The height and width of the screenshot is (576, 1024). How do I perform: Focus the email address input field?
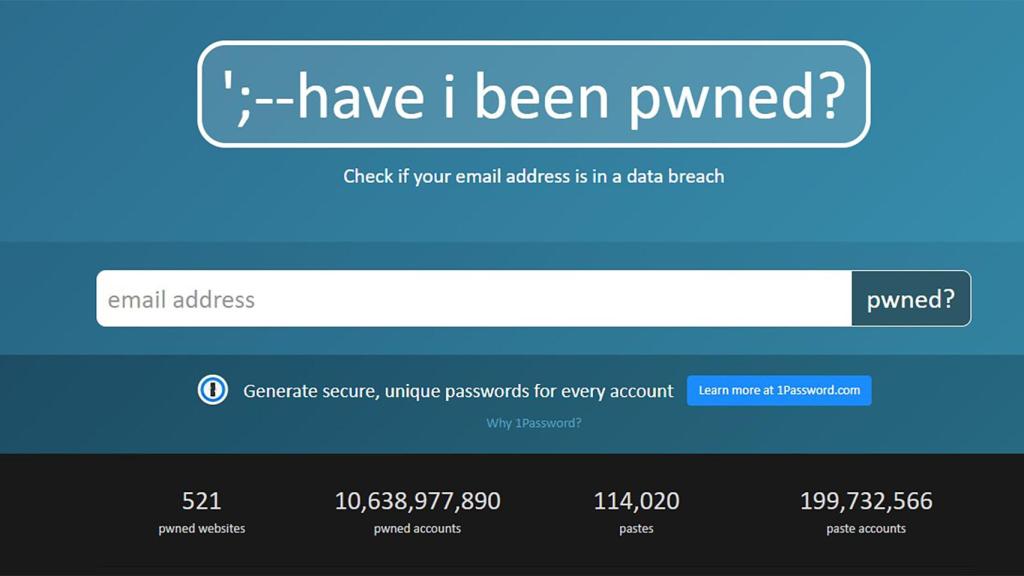tap(400, 297)
